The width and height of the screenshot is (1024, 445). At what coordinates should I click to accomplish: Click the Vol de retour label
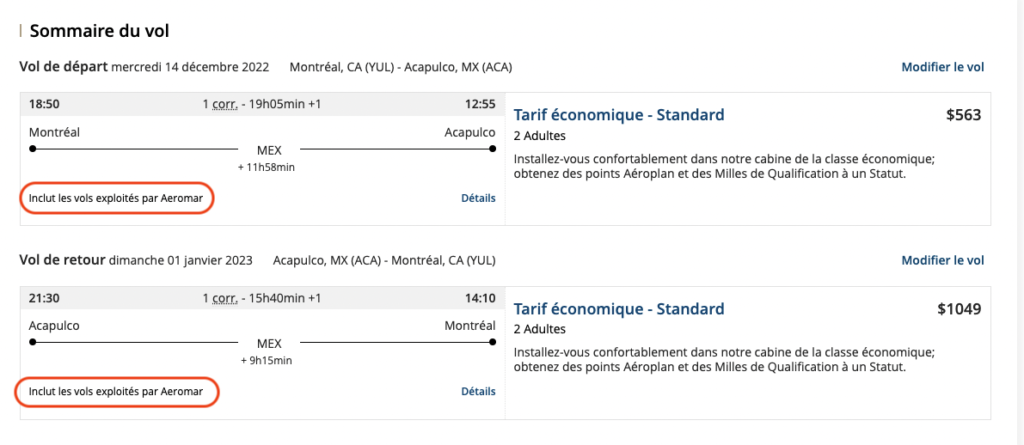pos(62,260)
